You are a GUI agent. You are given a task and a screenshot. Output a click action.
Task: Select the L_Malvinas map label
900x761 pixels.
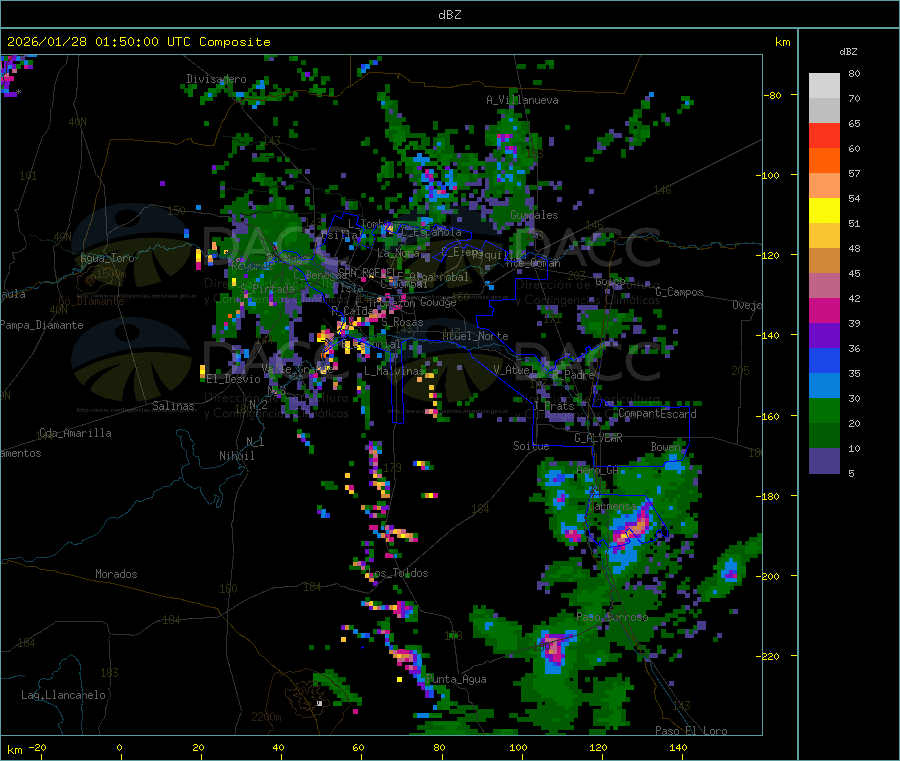(394, 371)
